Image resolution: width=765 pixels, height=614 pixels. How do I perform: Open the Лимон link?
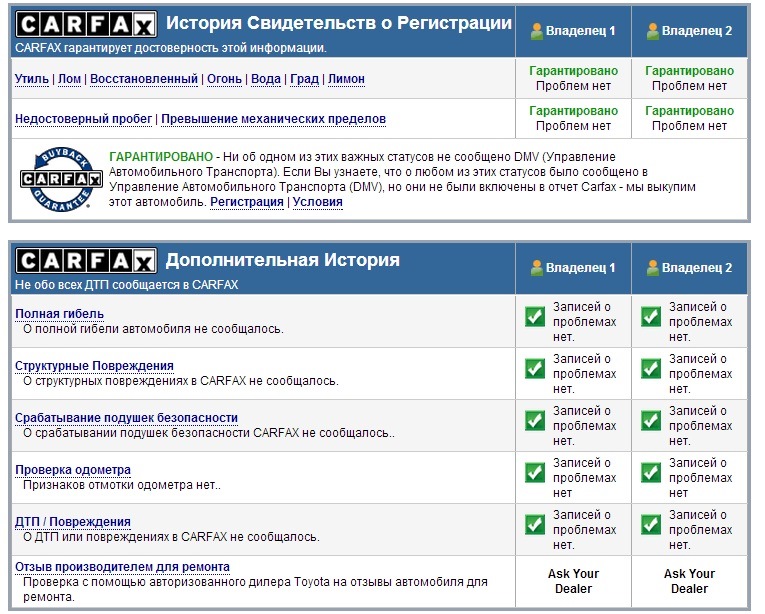pos(346,79)
